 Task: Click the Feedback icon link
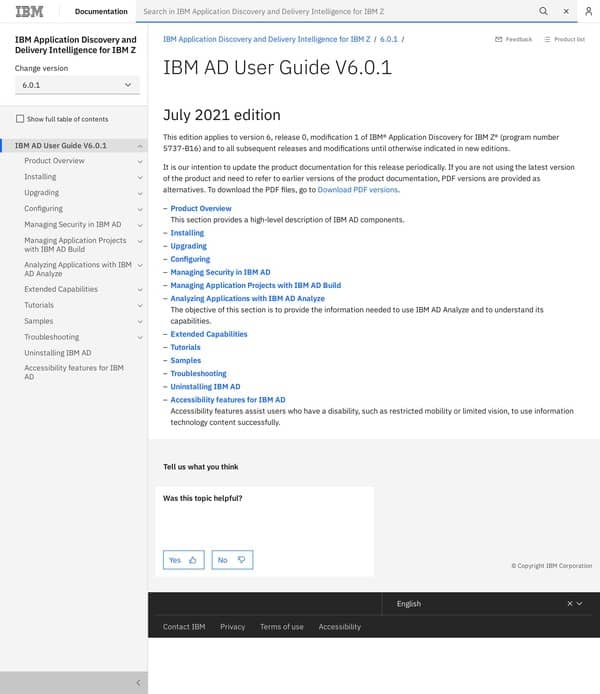point(513,39)
